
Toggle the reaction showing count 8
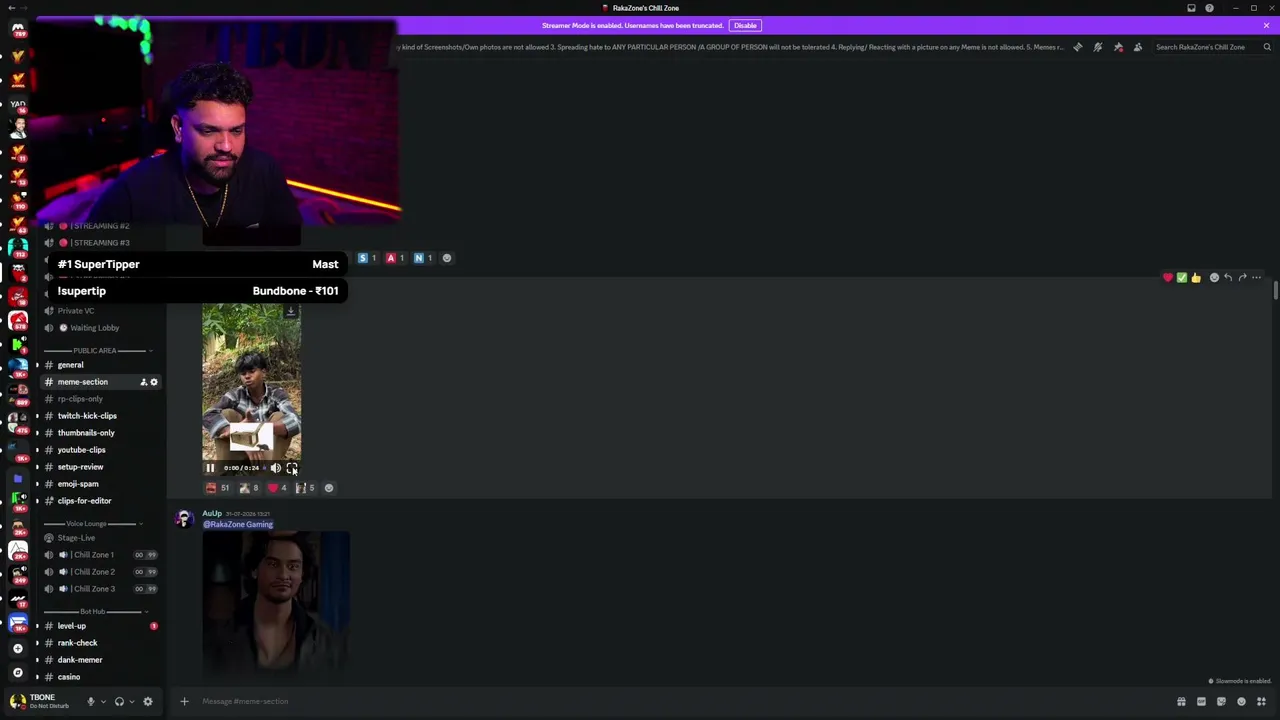(x=249, y=488)
